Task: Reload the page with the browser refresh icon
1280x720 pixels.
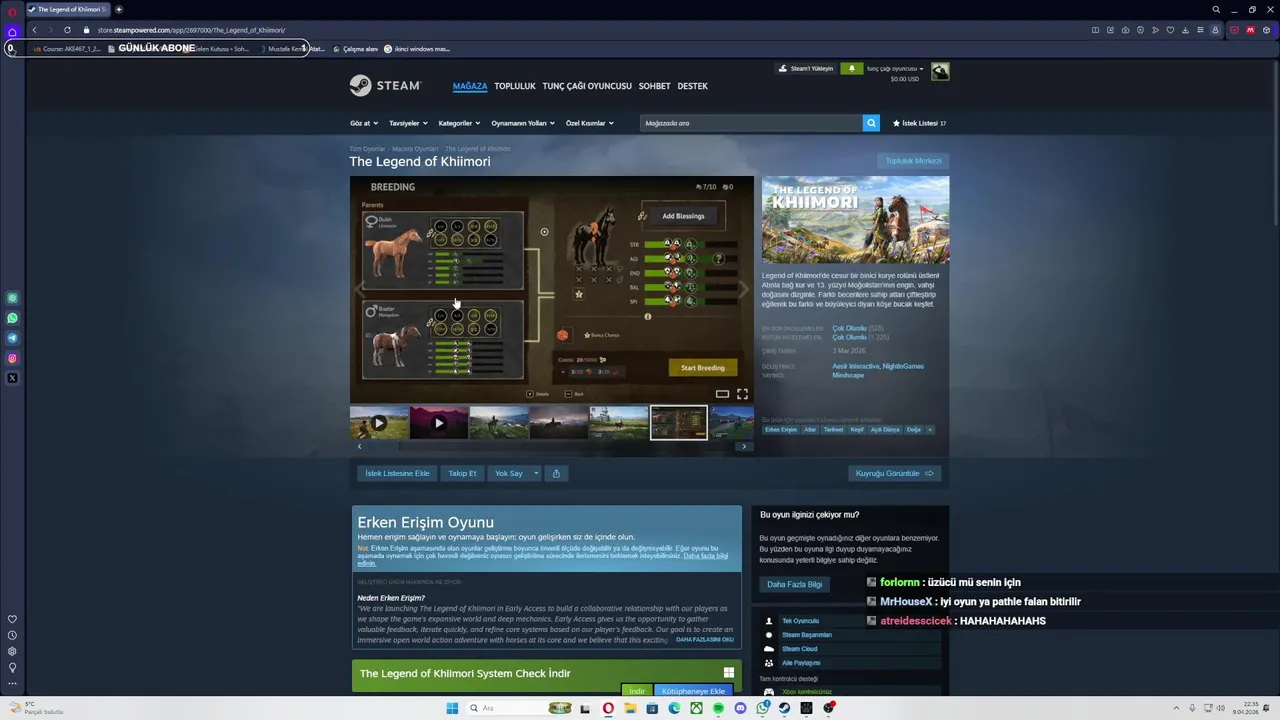Action: point(67,30)
